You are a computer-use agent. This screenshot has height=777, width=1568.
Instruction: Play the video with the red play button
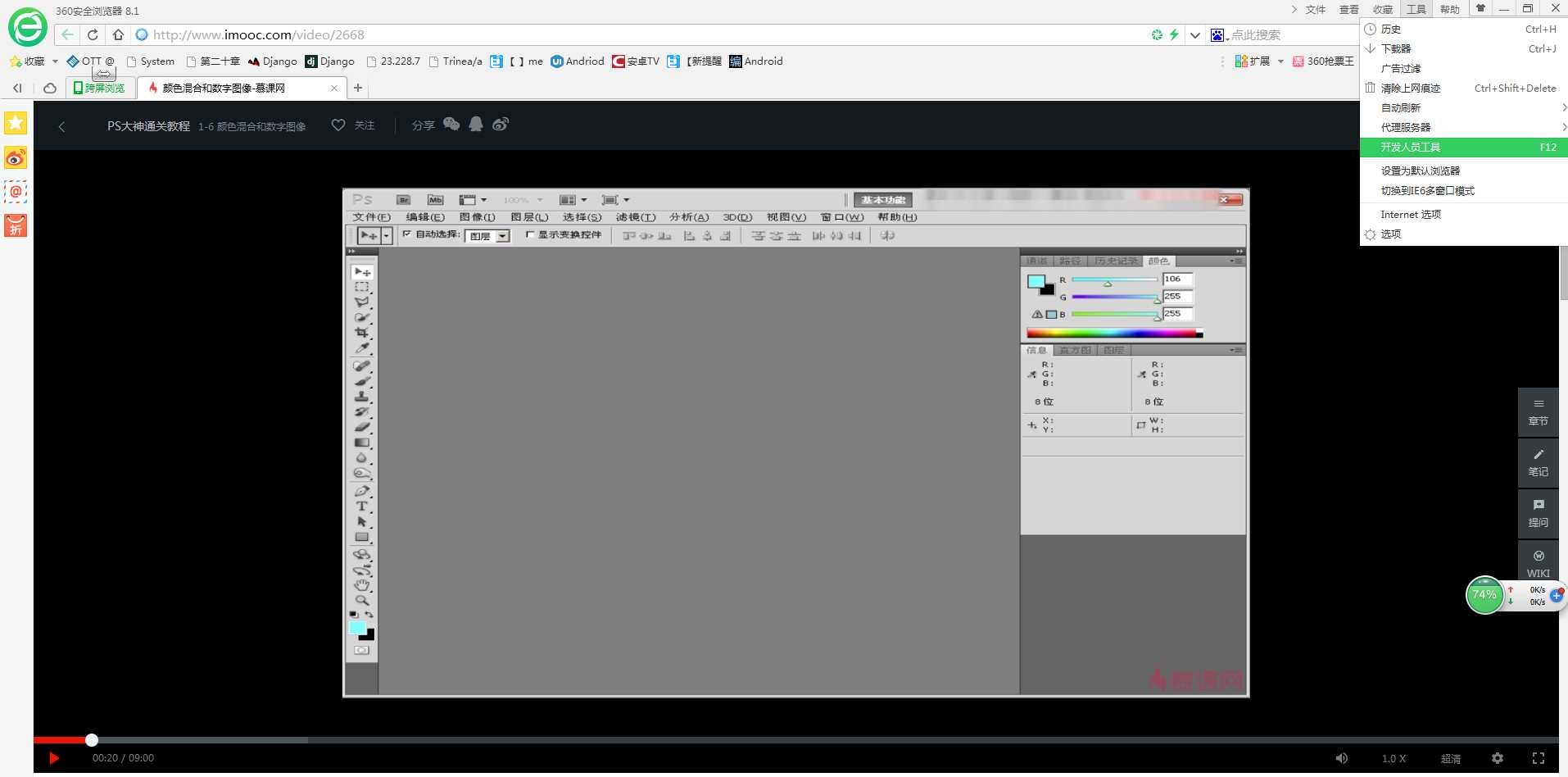tap(54, 758)
